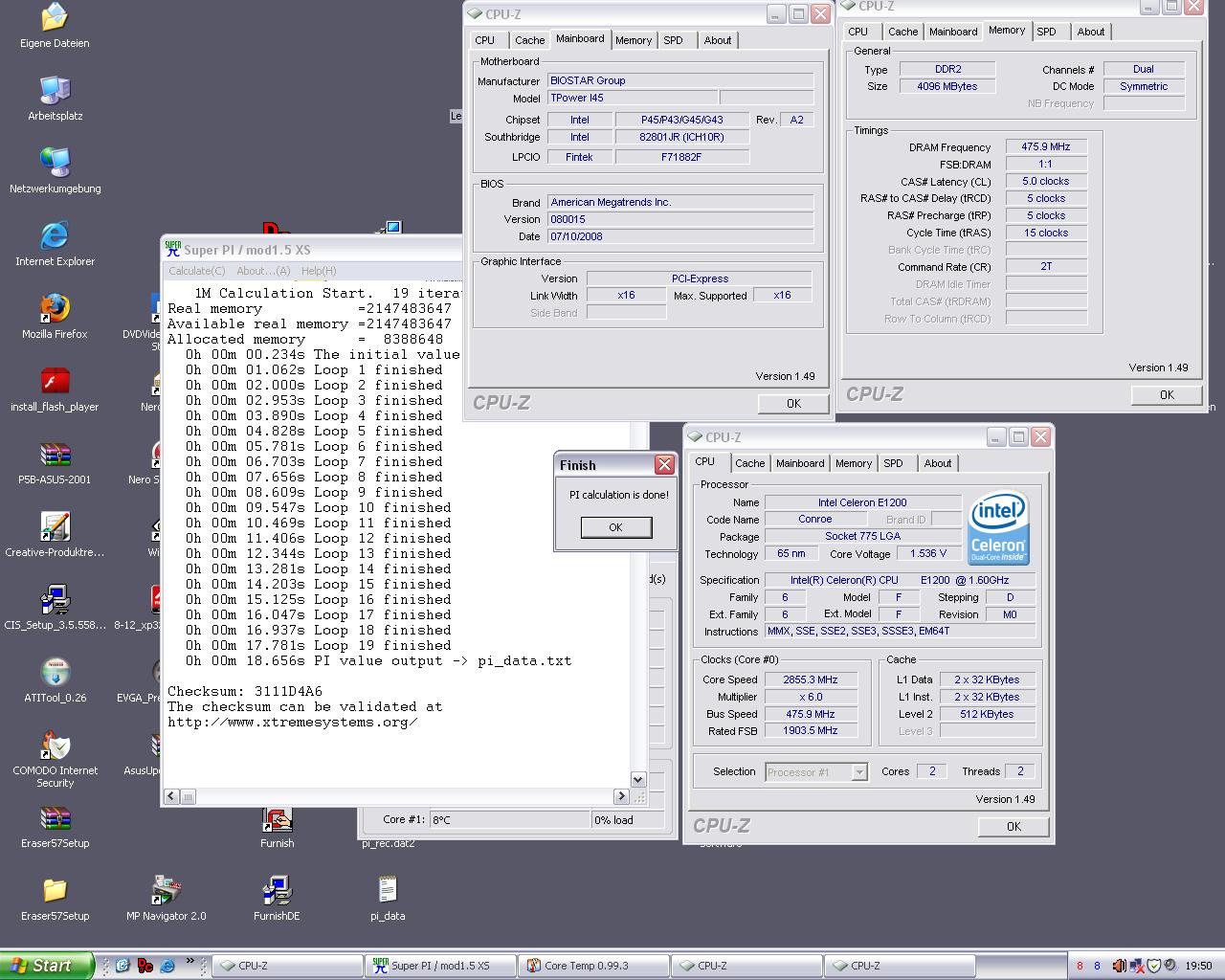Switch to Mainboard tab in Memory CPU-Z window

tap(954, 32)
